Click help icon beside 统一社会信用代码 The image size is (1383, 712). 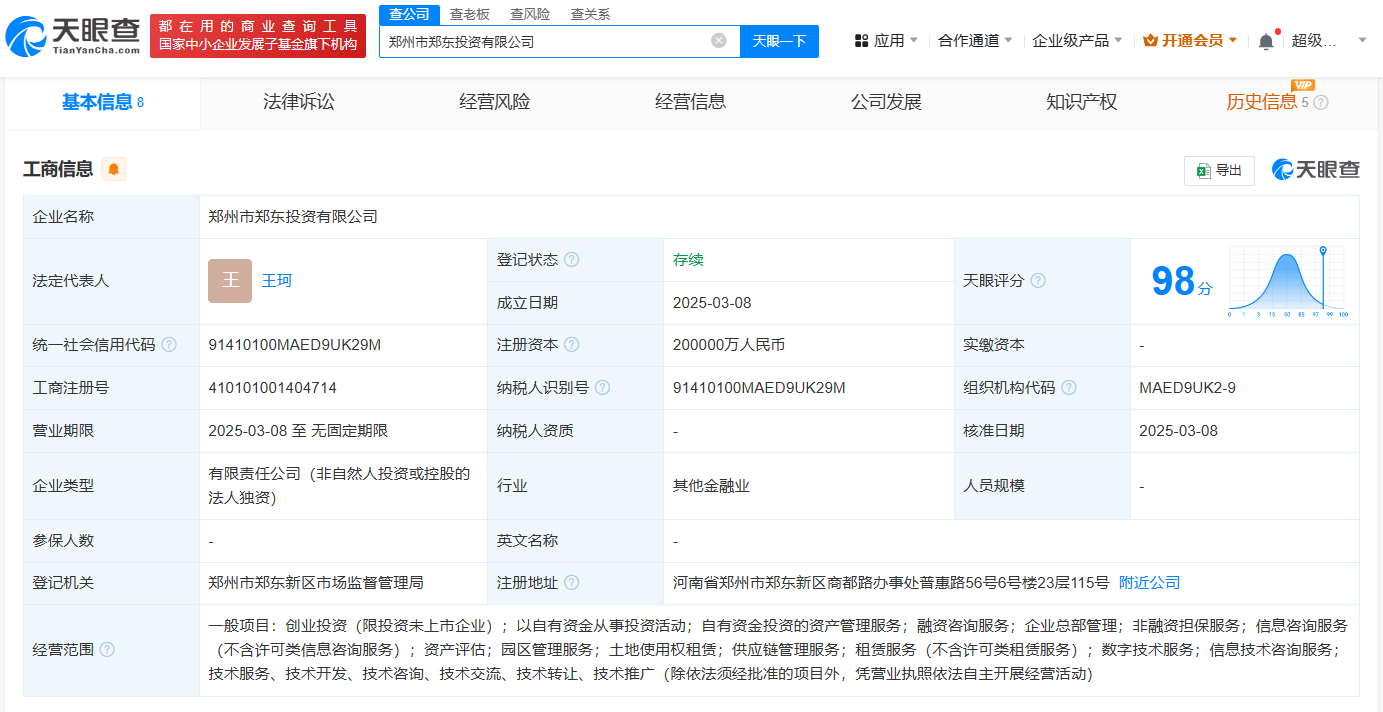(169, 345)
